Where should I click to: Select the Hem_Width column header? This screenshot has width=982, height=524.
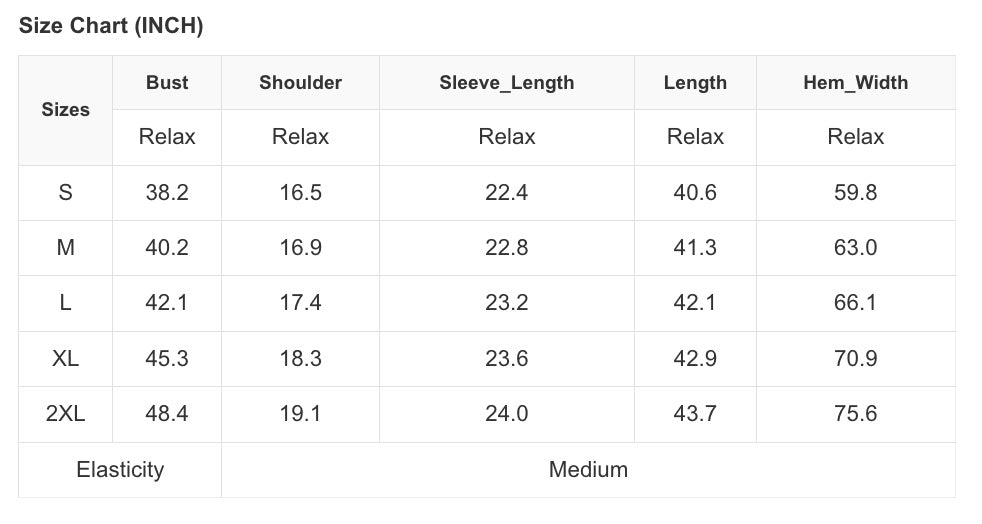coord(855,83)
